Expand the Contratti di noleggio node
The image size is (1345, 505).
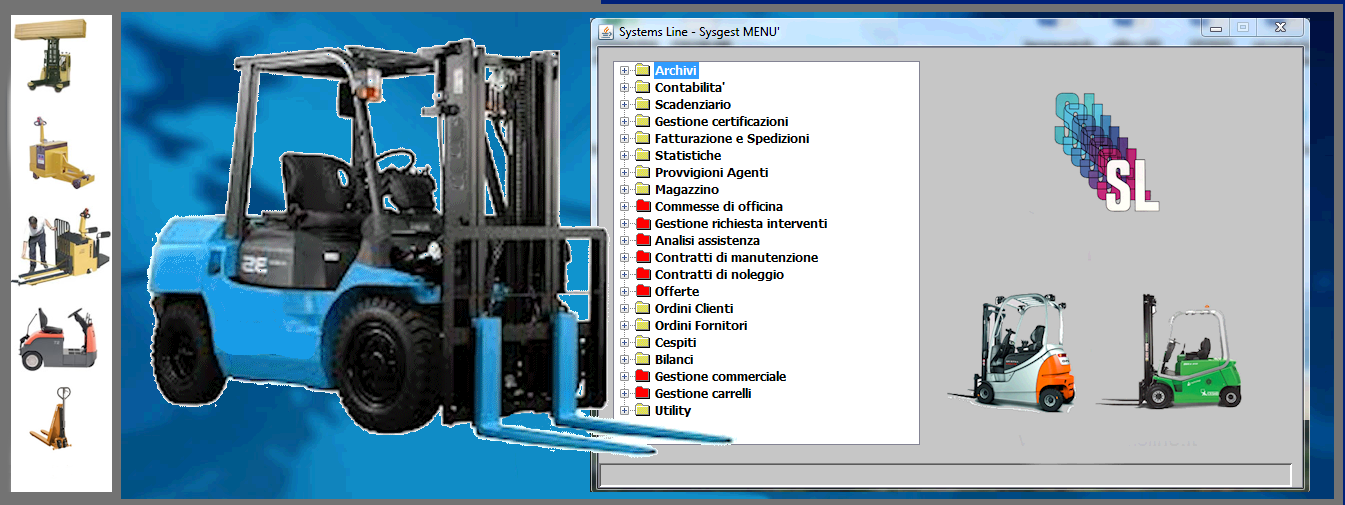coord(624,275)
